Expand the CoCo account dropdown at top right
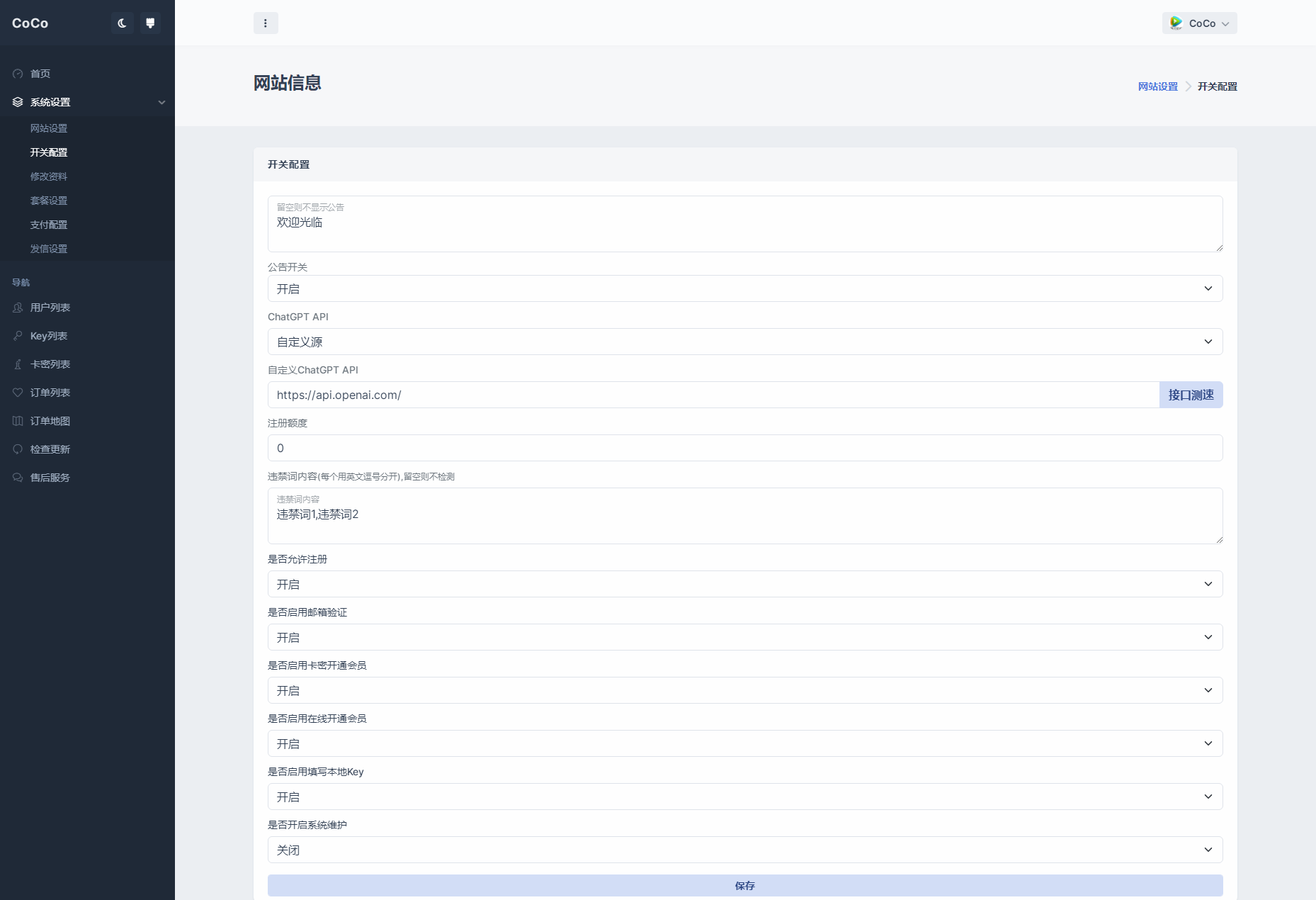The width and height of the screenshot is (1316, 900). [x=1199, y=23]
